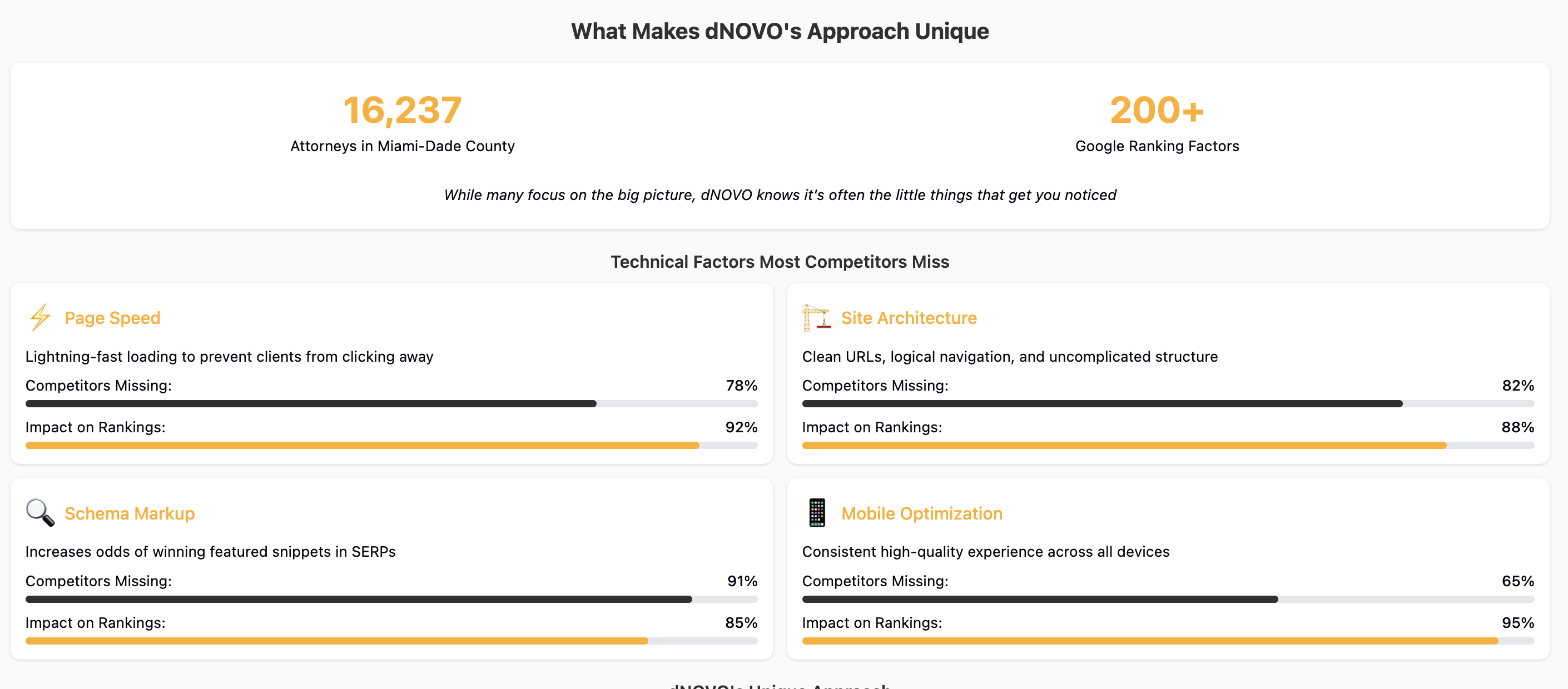Image resolution: width=1568 pixels, height=689 pixels.
Task: Click the Site Architecture heading
Action: coord(909,318)
